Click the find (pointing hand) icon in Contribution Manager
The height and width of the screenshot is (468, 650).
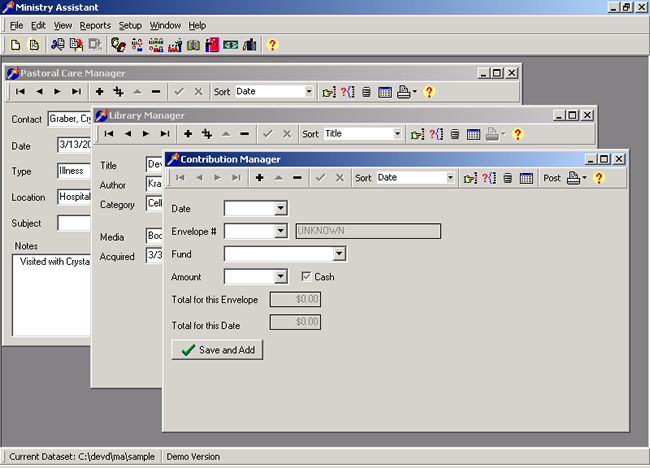click(x=470, y=178)
